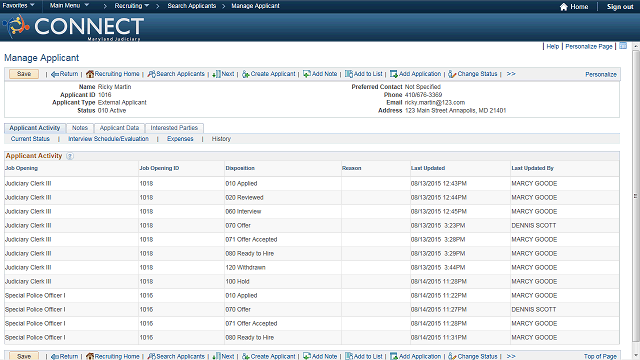
Task: Jump to Top of Page link
Action: pos(600,356)
